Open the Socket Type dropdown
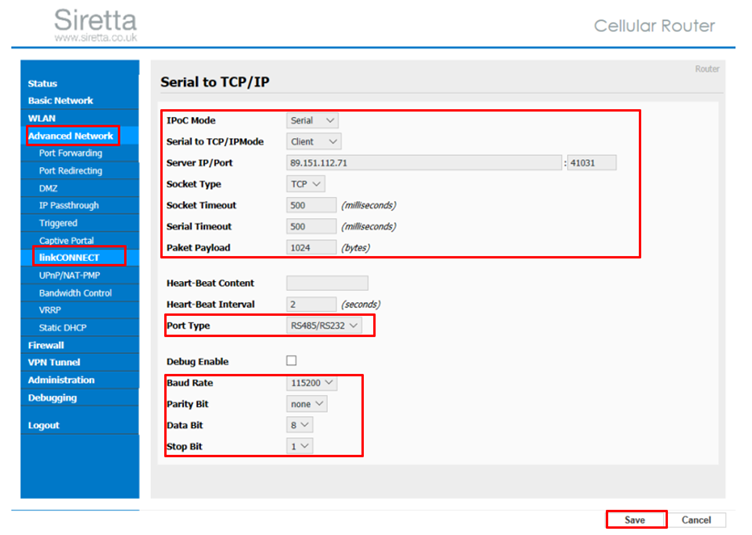This screenshot has width=752, height=535. pos(306,184)
